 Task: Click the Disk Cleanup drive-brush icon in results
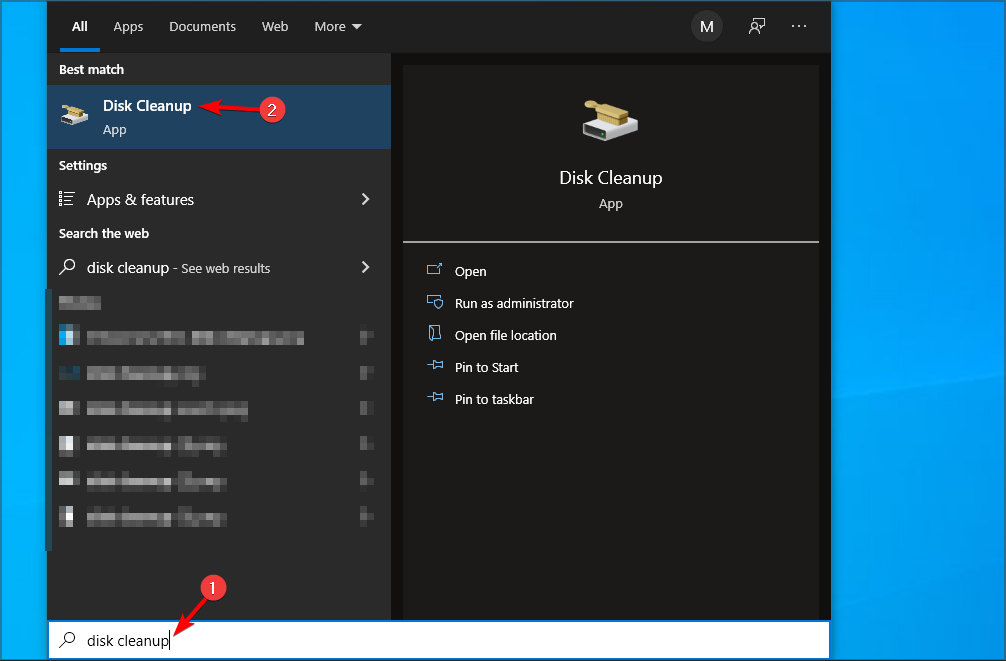click(x=74, y=115)
